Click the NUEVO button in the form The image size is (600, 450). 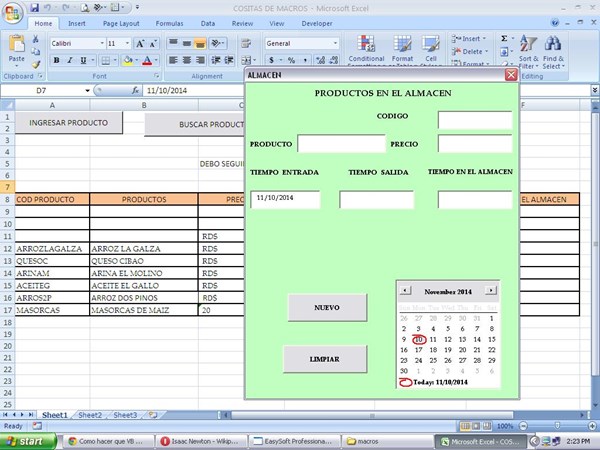pos(327,308)
